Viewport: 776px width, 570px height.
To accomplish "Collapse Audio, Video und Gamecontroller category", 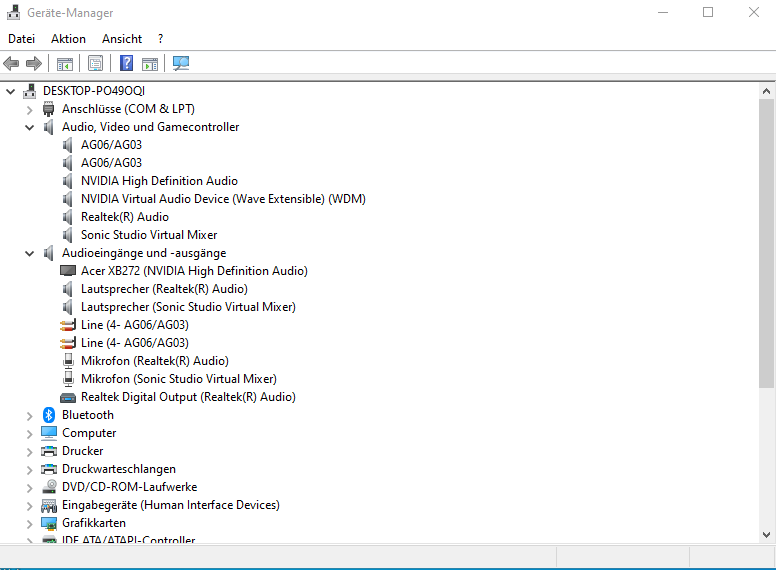I will pos(29,128).
